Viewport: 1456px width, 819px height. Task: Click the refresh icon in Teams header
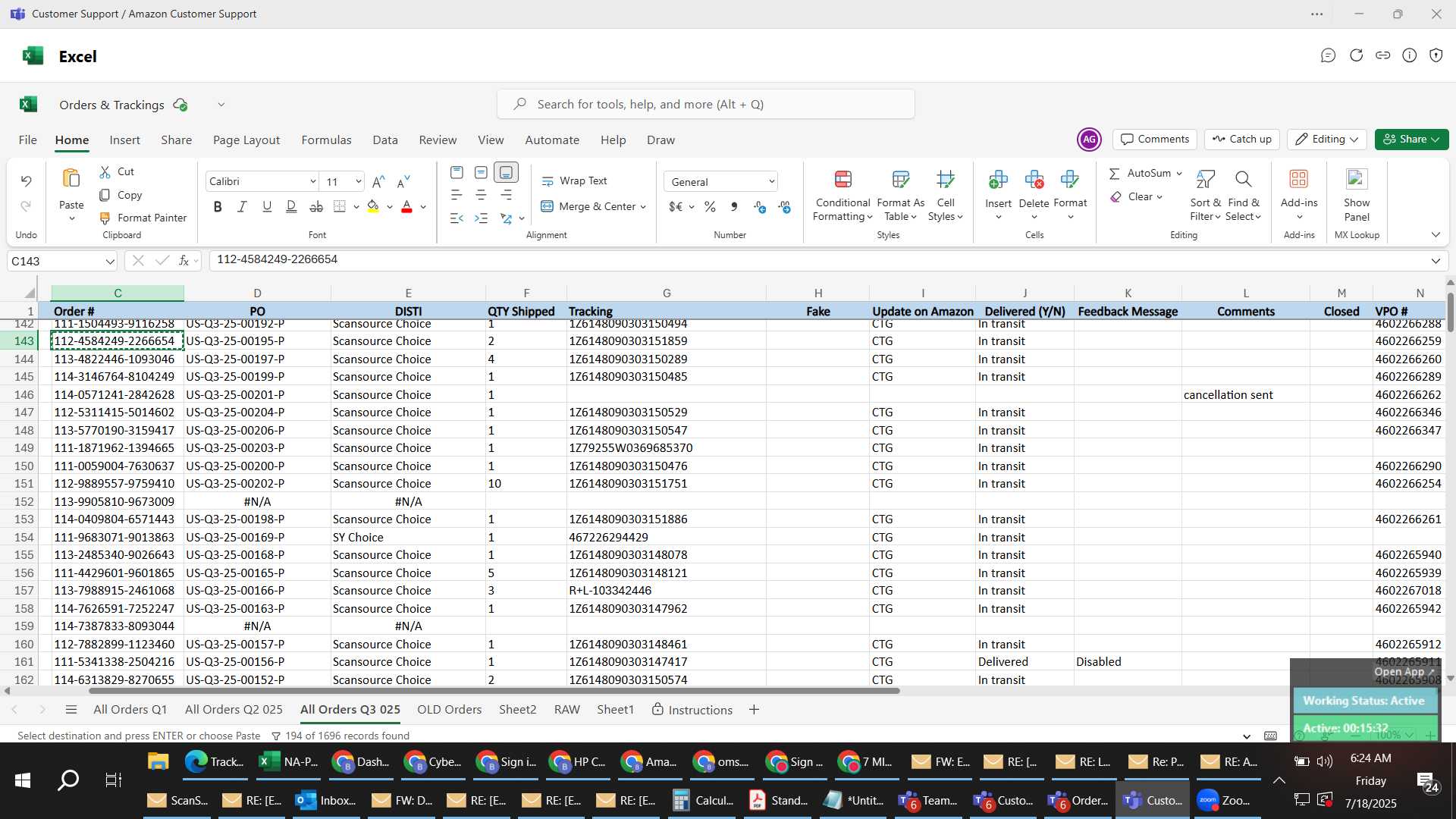(x=1356, y=55)
